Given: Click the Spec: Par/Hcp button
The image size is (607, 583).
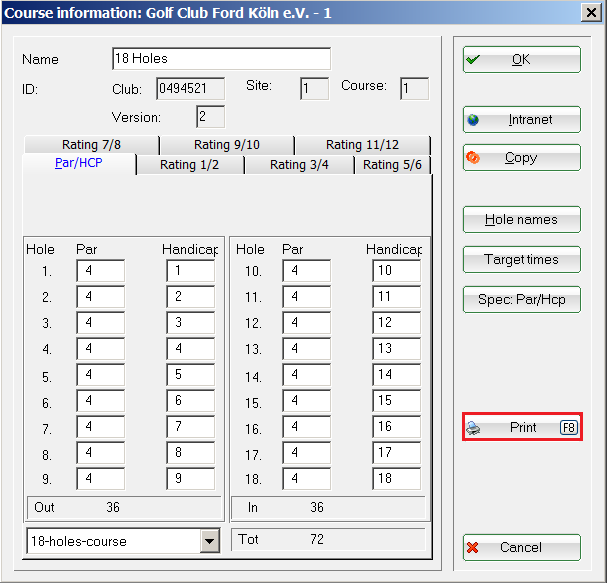Looking at the screenshot, I should point(521,299).
